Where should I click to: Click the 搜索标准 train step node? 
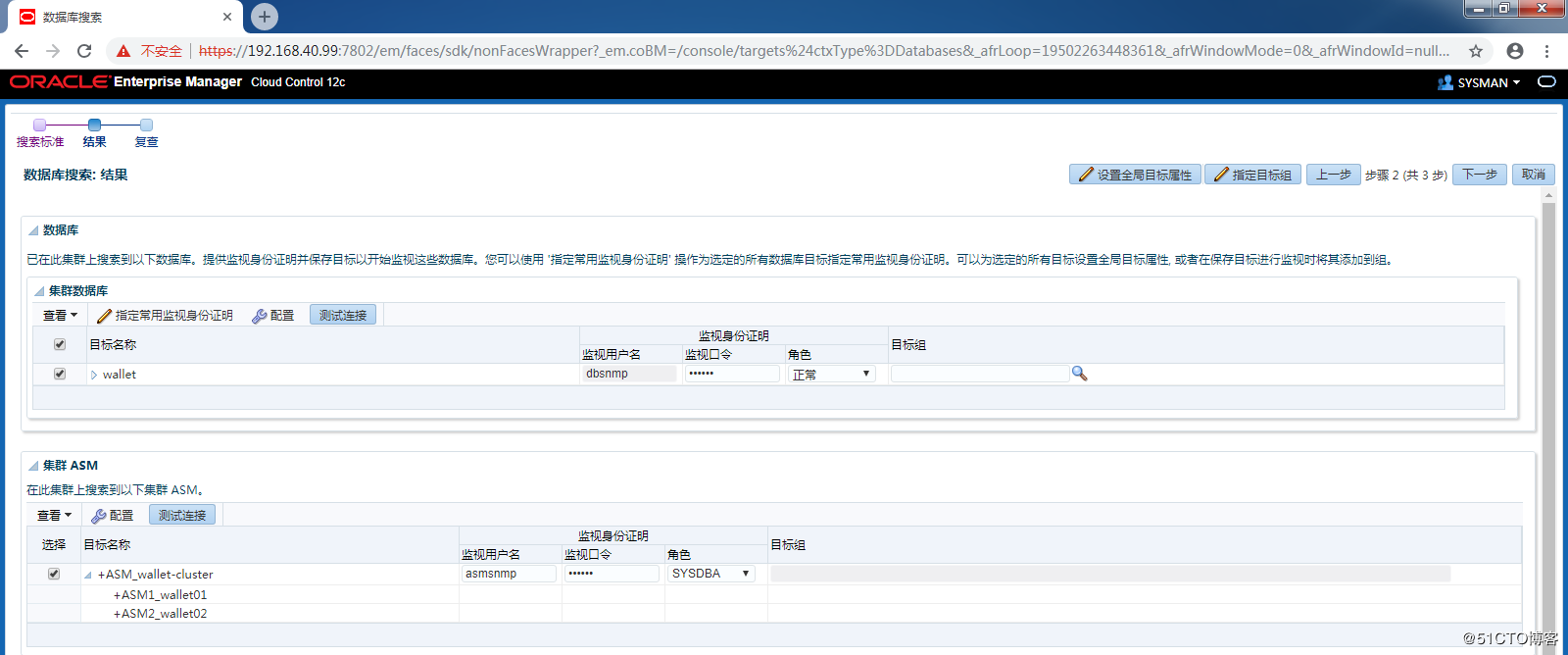coord(39,125)
